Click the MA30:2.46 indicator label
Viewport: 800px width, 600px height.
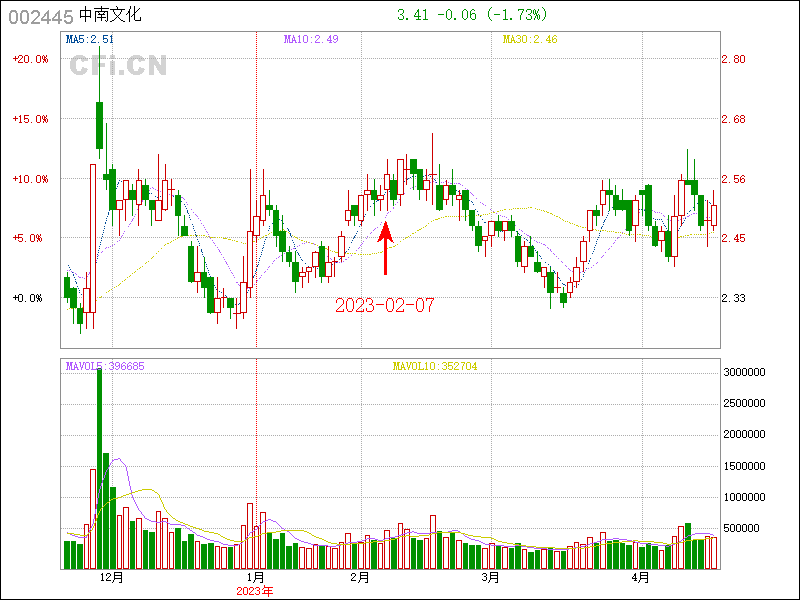click(529, 39)
